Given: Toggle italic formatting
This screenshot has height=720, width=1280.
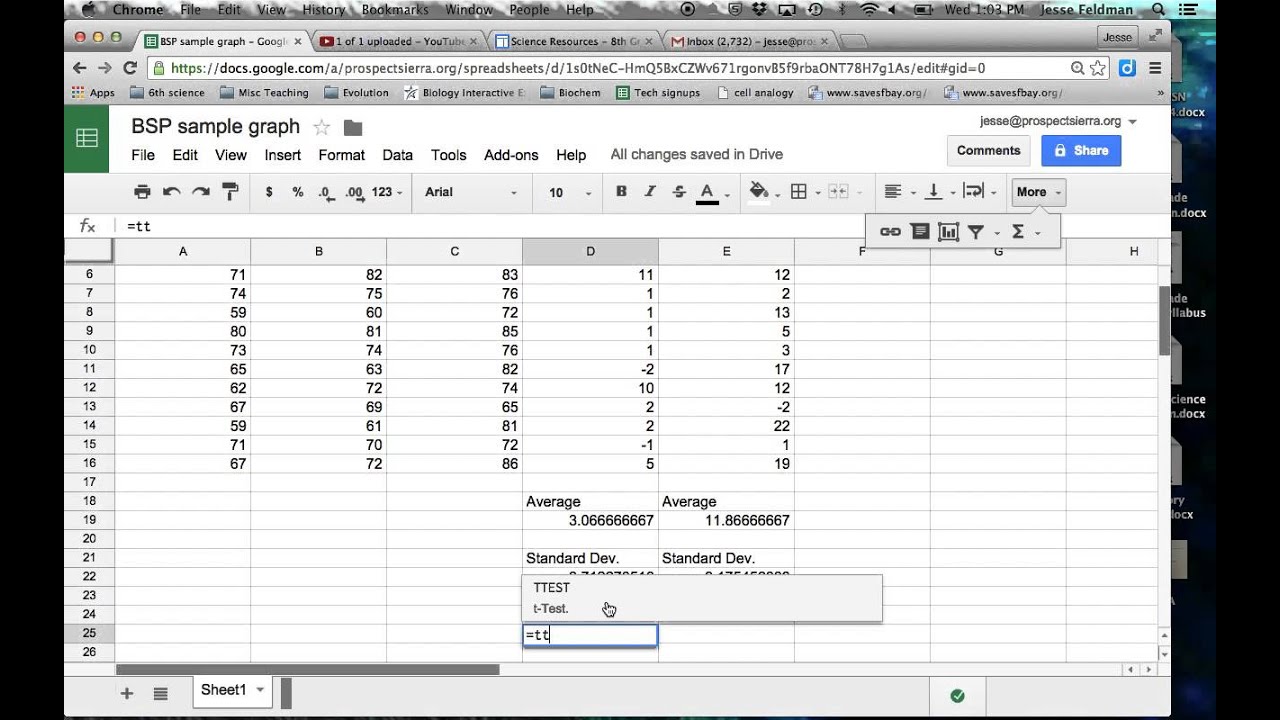Looking at the screenshot, I should point(650,192).
